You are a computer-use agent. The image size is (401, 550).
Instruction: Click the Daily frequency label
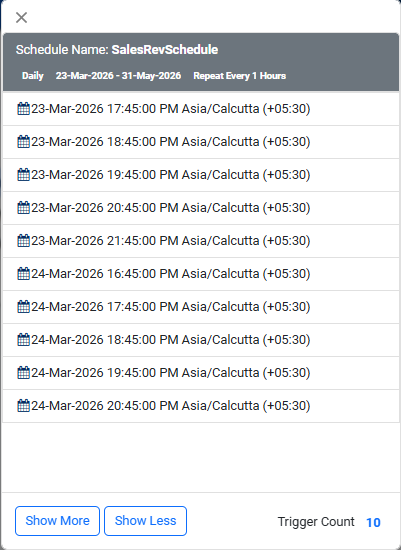(33, 76)
